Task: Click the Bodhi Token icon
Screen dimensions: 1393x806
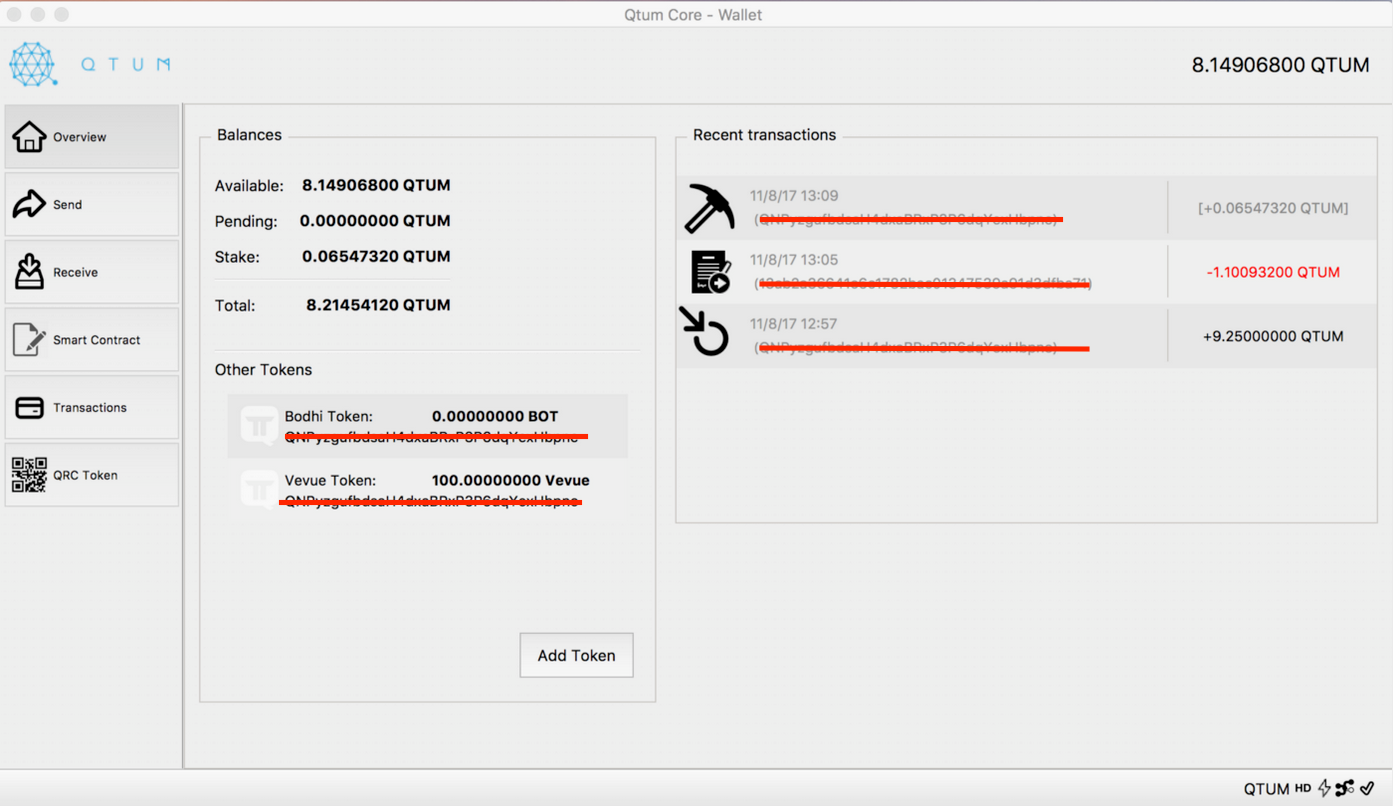Action: 260,425
